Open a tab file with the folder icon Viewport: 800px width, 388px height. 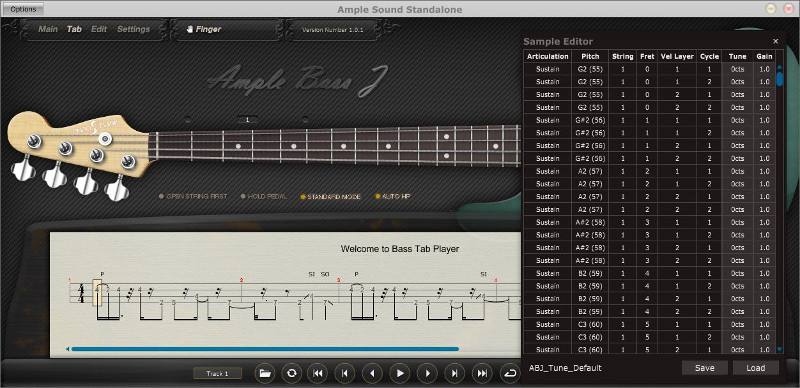[x=264, y=373]
